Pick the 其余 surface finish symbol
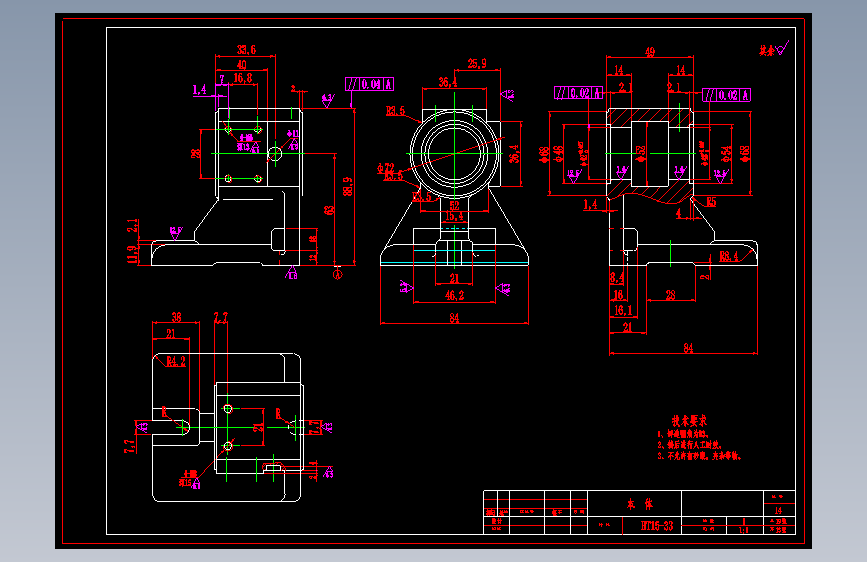The image size is (867, 562). (x=774, y=49)
